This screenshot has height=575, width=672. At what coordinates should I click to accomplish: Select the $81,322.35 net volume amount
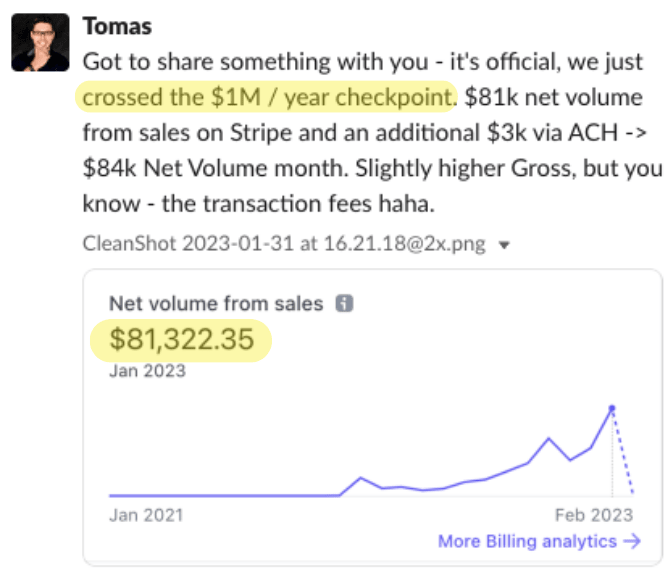click(182, 340)
